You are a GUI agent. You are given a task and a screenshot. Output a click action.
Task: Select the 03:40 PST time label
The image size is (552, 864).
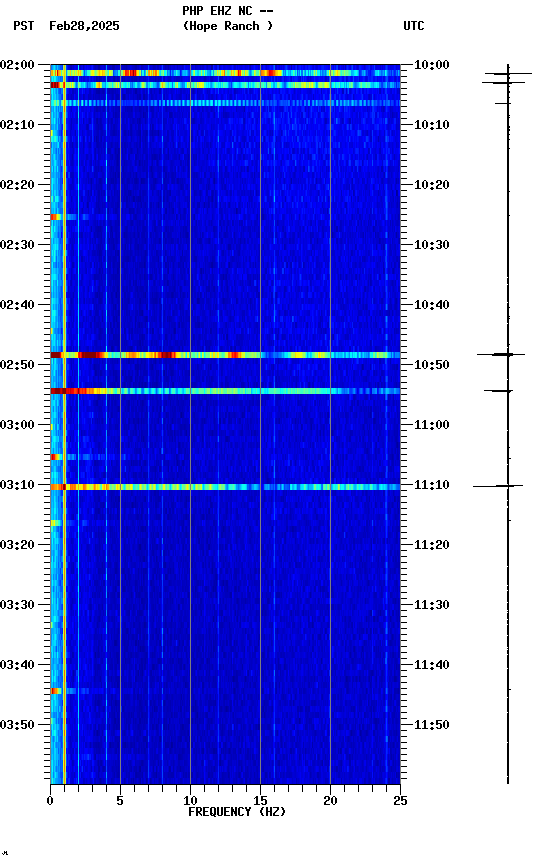click(x=17, y=665)
